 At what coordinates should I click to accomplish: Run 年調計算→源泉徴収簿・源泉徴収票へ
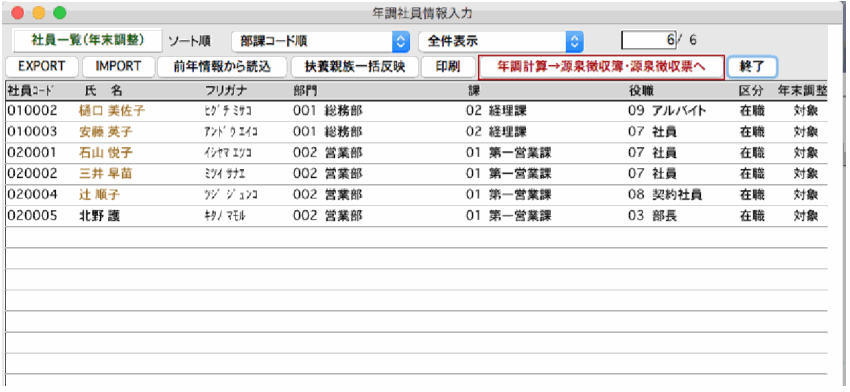click(x=601, y=67)
